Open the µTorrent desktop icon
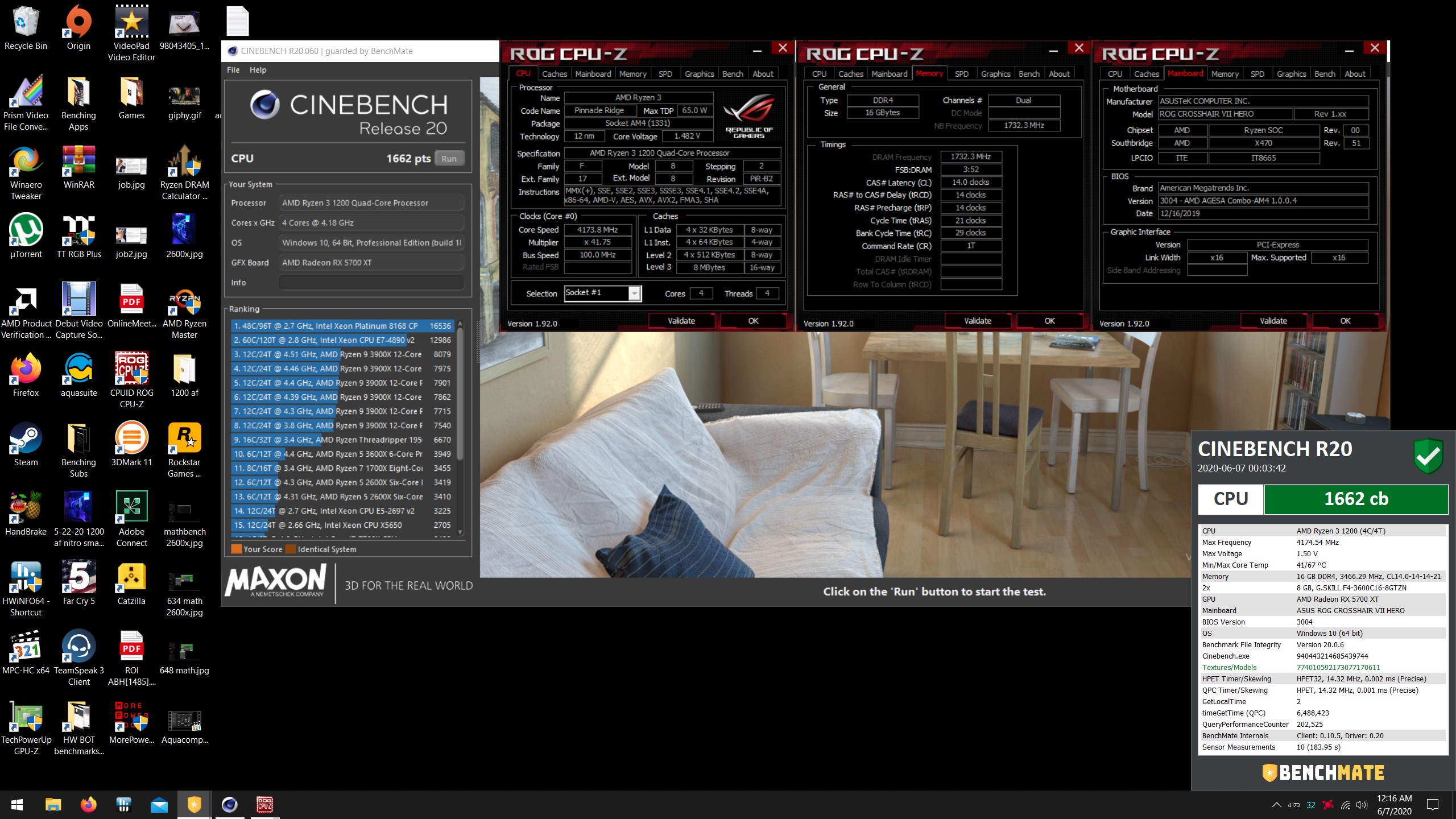The image size is (1456, 819). (x=26, y=235)
